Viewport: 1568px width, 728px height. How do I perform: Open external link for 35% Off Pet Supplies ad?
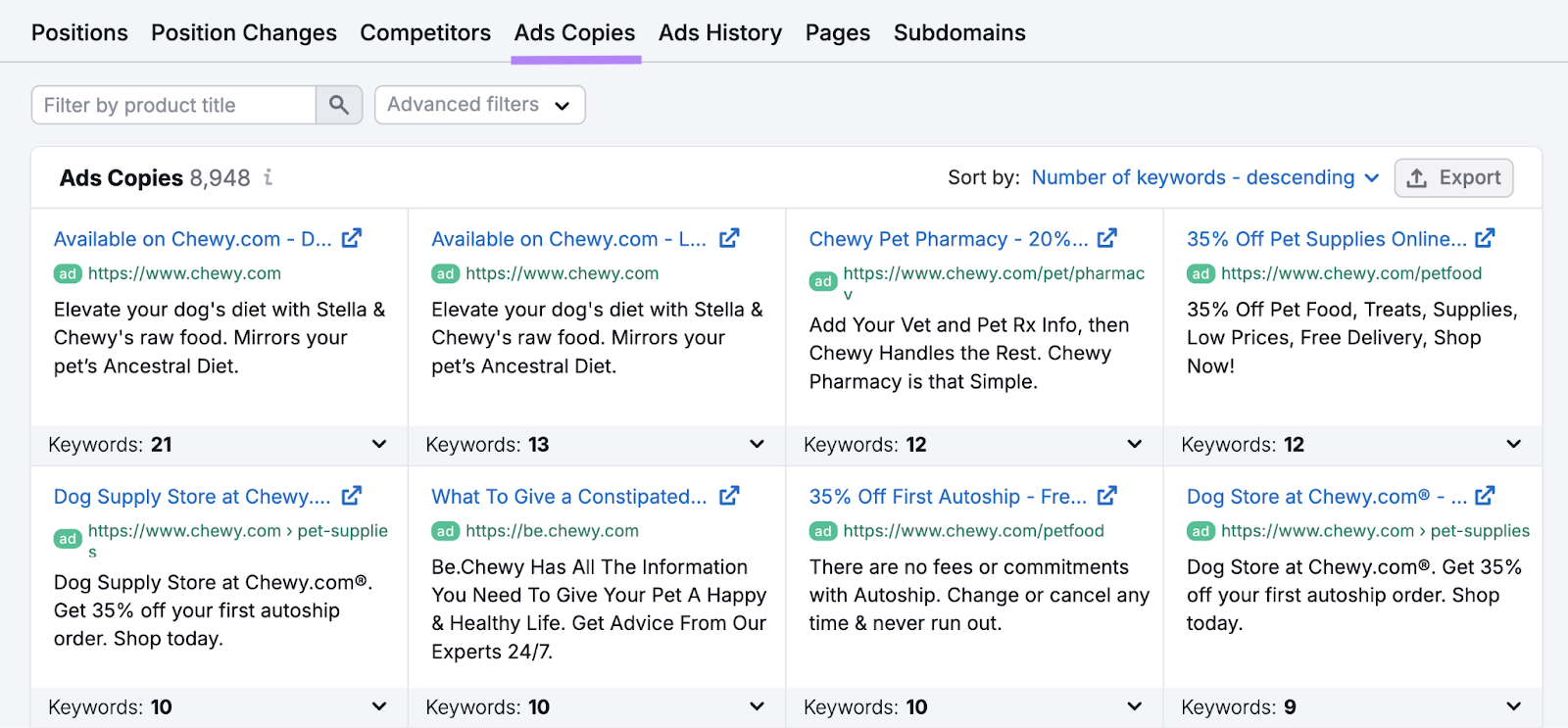tap(1485, 238)
